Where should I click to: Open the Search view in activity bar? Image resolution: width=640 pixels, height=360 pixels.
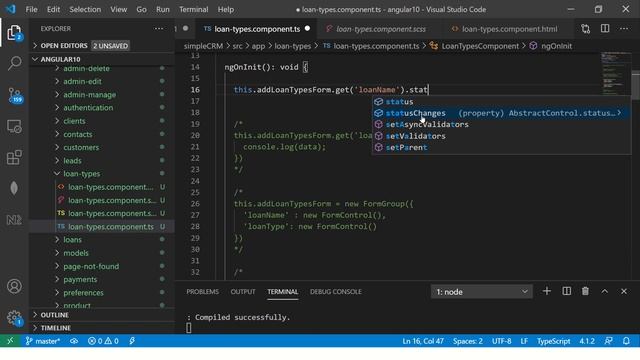click(x=14, y=63)
